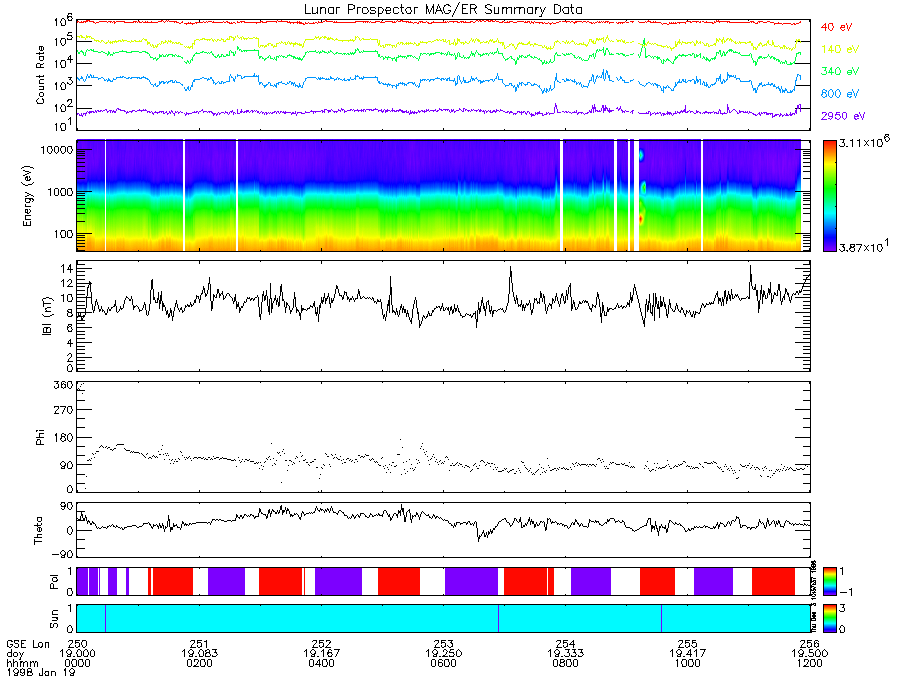900x700 pixels.
Task: Click the '255' GSE longitude tick label
Action: 687,644
